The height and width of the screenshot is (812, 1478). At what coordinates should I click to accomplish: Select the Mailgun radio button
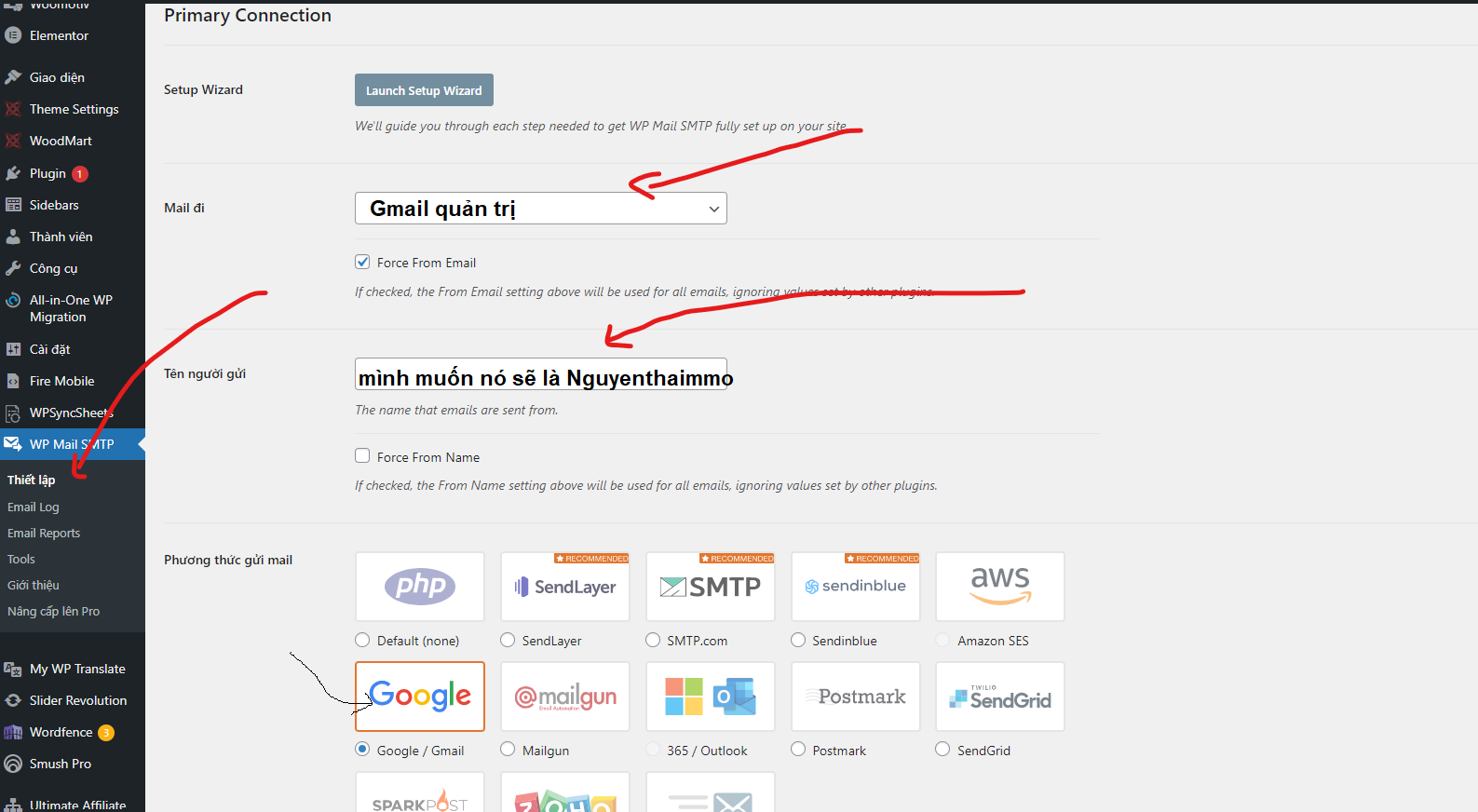(508, 749)
